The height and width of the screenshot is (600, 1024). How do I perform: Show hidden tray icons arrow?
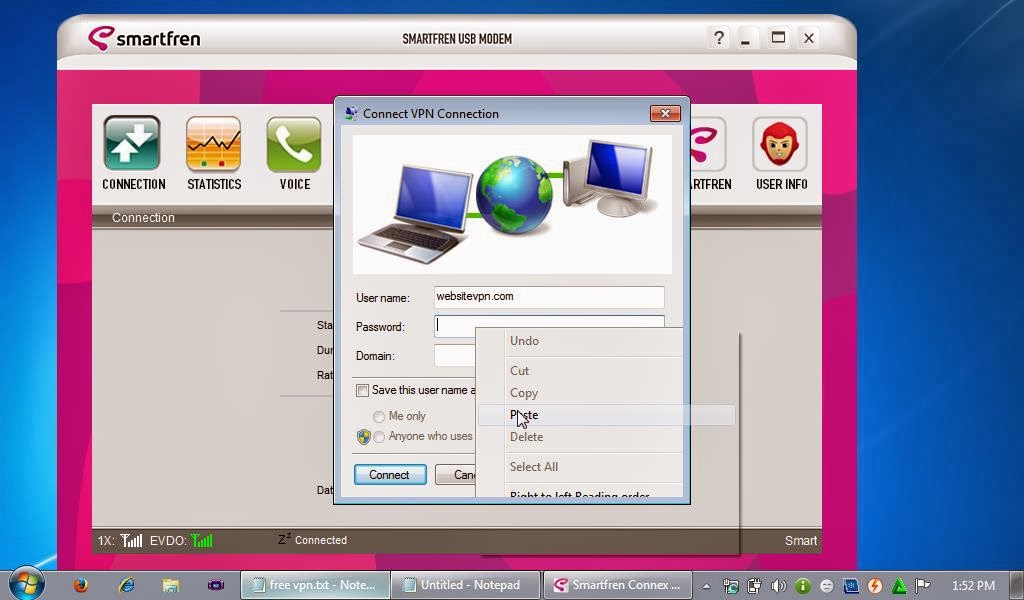pyautogui.click(x=706, y=586)
